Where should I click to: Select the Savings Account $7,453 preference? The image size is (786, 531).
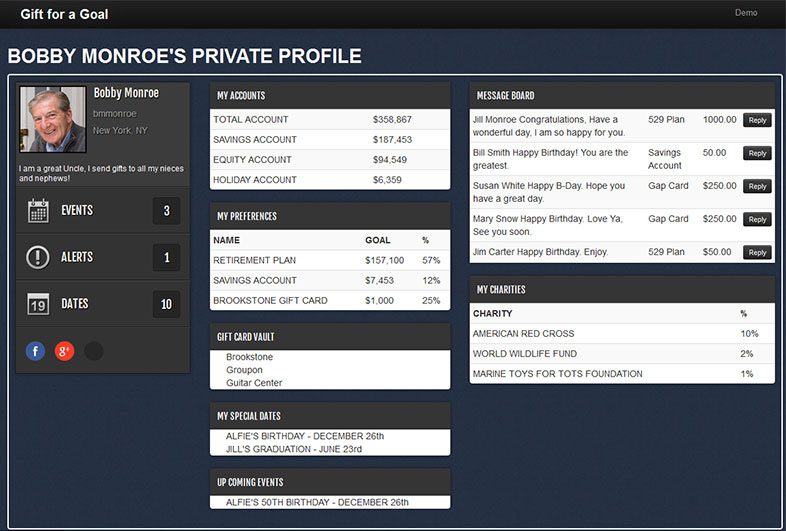[330, 280]
